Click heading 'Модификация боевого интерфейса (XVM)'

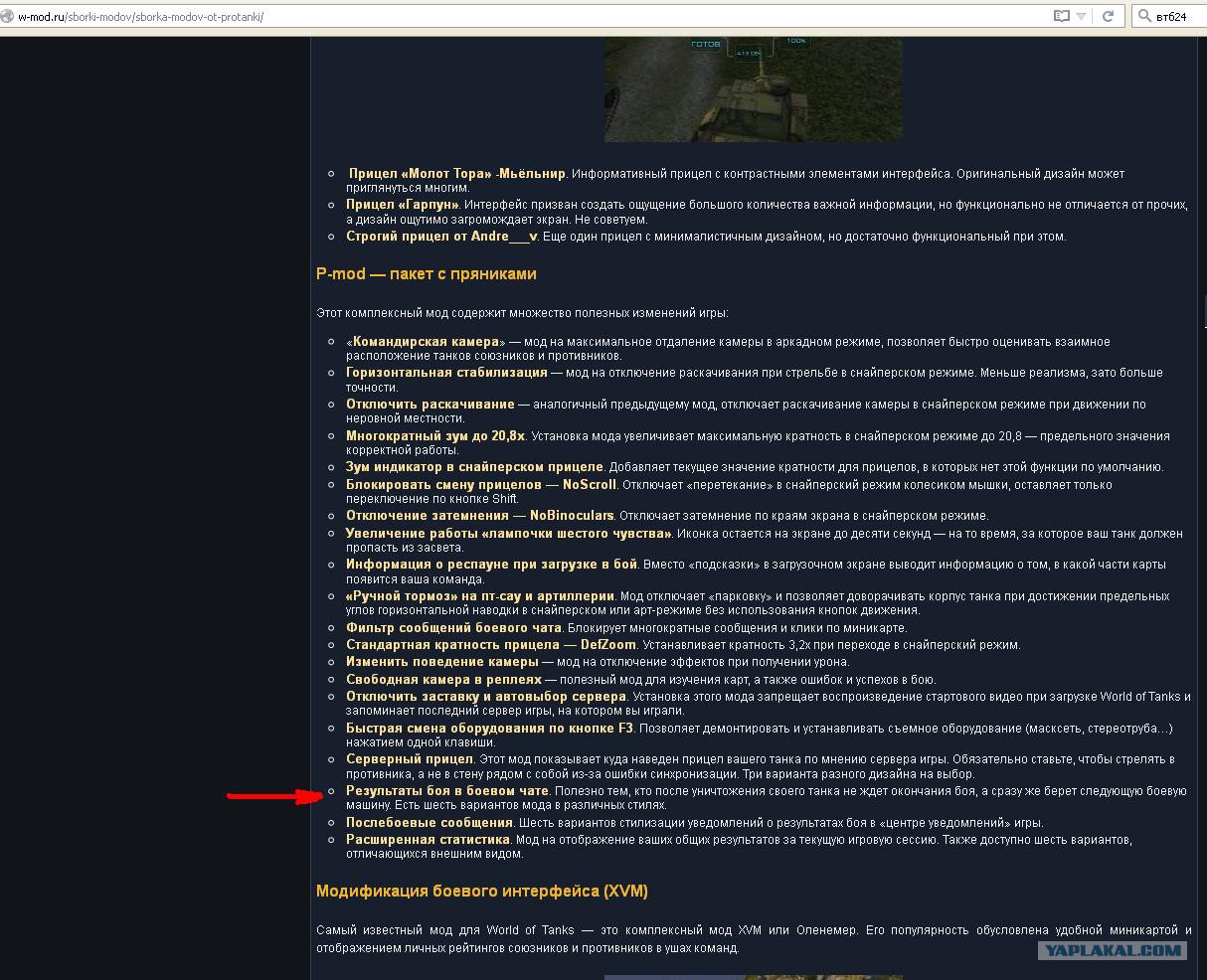(x=482, y=892)
